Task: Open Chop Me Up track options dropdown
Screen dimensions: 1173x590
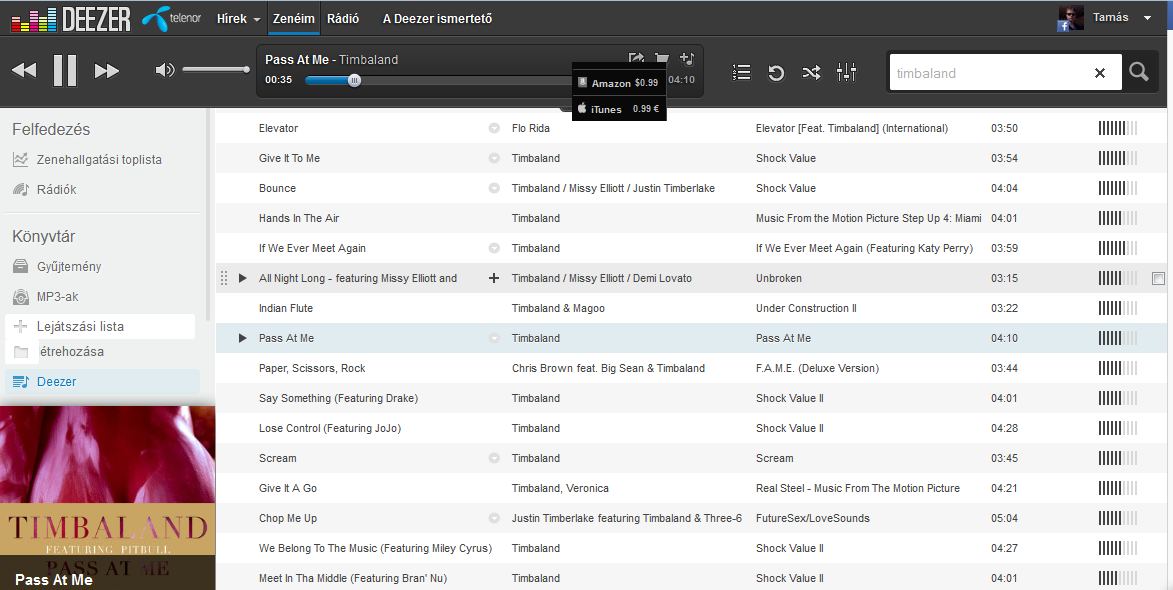Action: [x=494, y=517]
